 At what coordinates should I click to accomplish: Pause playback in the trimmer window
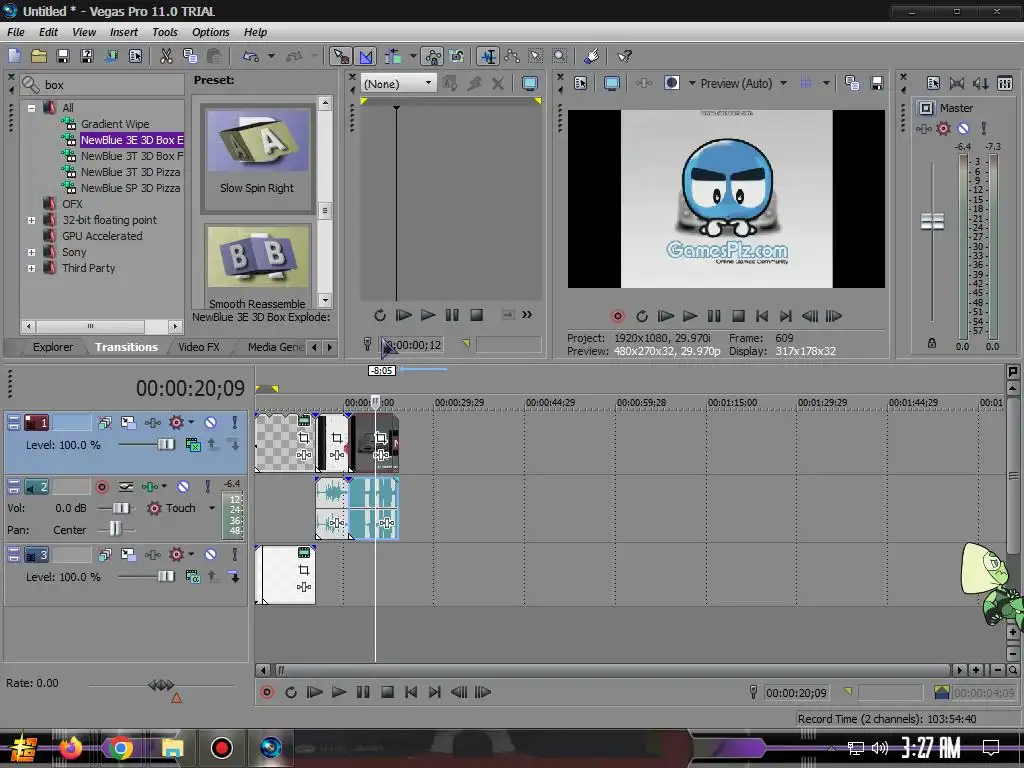point(452,315)
